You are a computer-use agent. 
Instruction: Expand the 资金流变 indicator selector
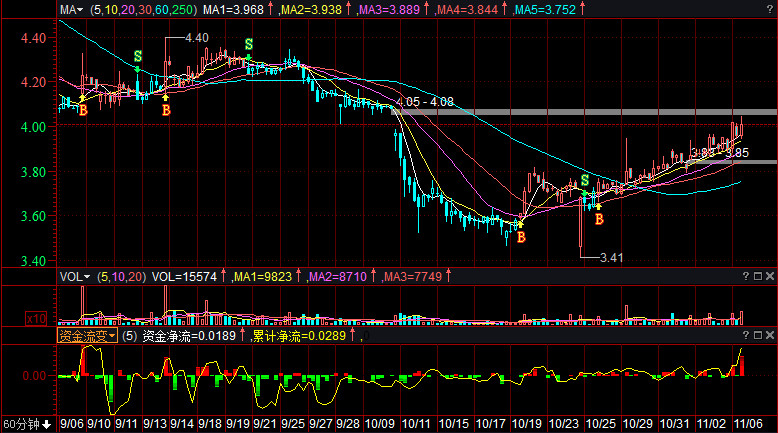pyautogui.click(x=87, y=337)
